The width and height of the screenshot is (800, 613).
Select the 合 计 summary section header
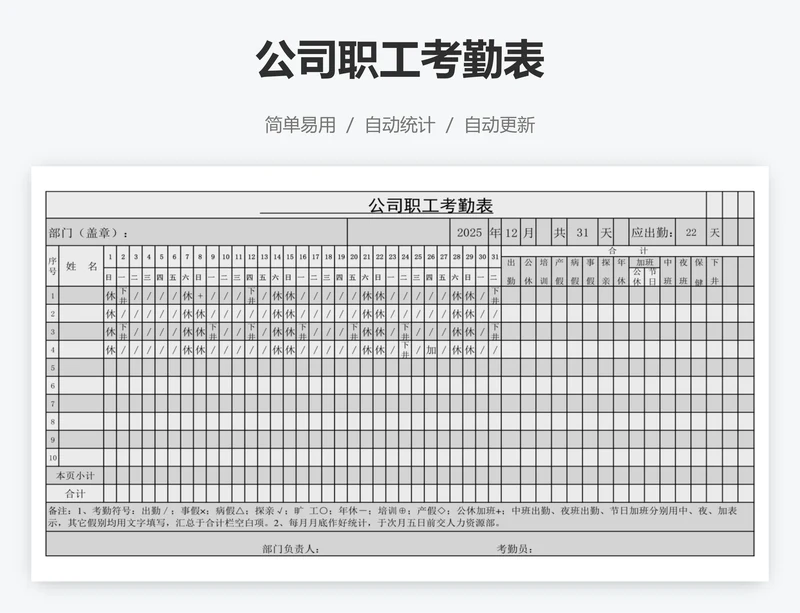(628, 251)
